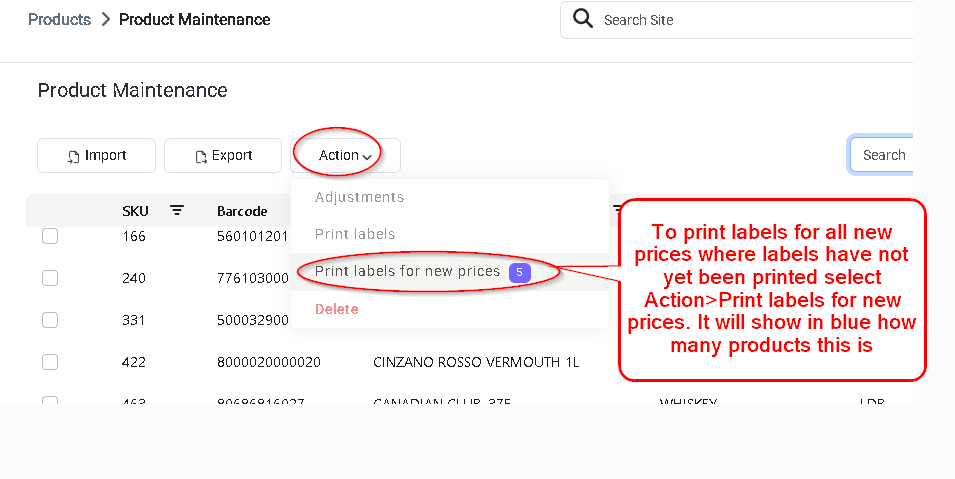The image size is (955, 479).
Task: Tick the checkbox for SKU 166
Action: tap(50, 236)
